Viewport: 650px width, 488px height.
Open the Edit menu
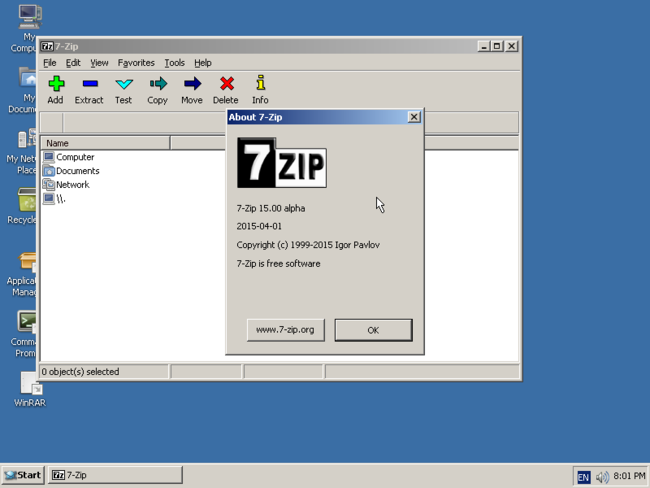point(73,63)
